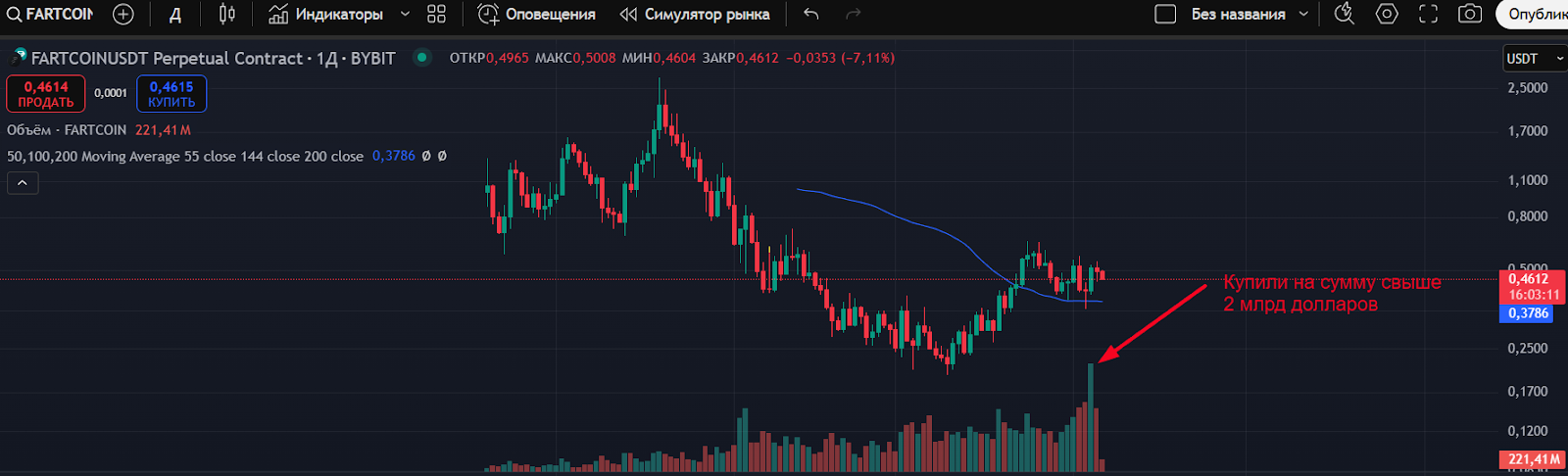Click the tallest green volume bar
1568x476 pixels.
pos(1091,417)
